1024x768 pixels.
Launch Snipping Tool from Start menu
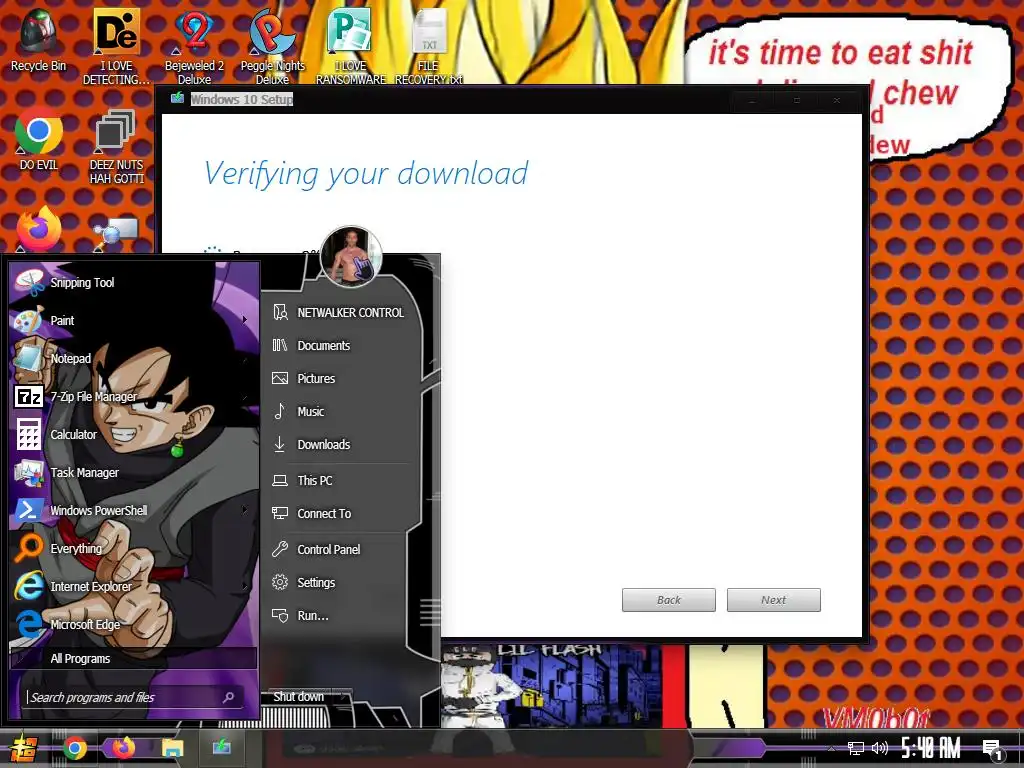point(134,283)
